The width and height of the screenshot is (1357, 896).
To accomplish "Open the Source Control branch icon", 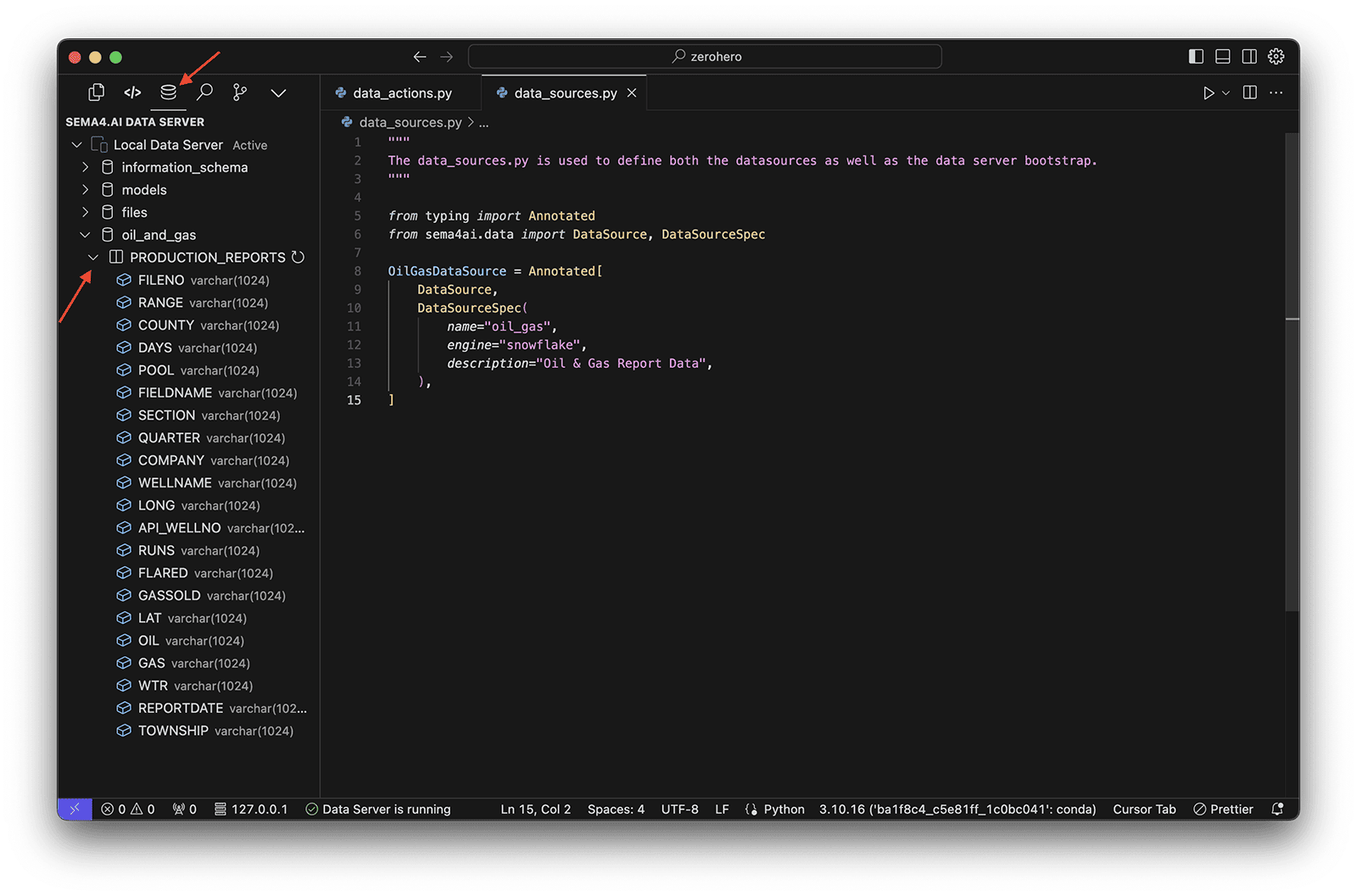I will click(x=240, y=92).
